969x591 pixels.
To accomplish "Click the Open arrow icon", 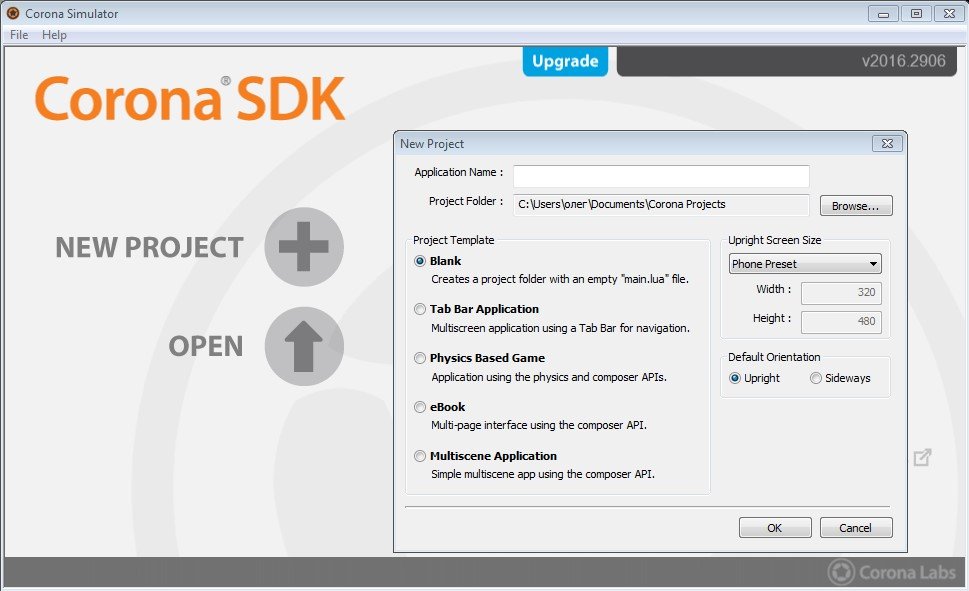I will pos(304,346).
